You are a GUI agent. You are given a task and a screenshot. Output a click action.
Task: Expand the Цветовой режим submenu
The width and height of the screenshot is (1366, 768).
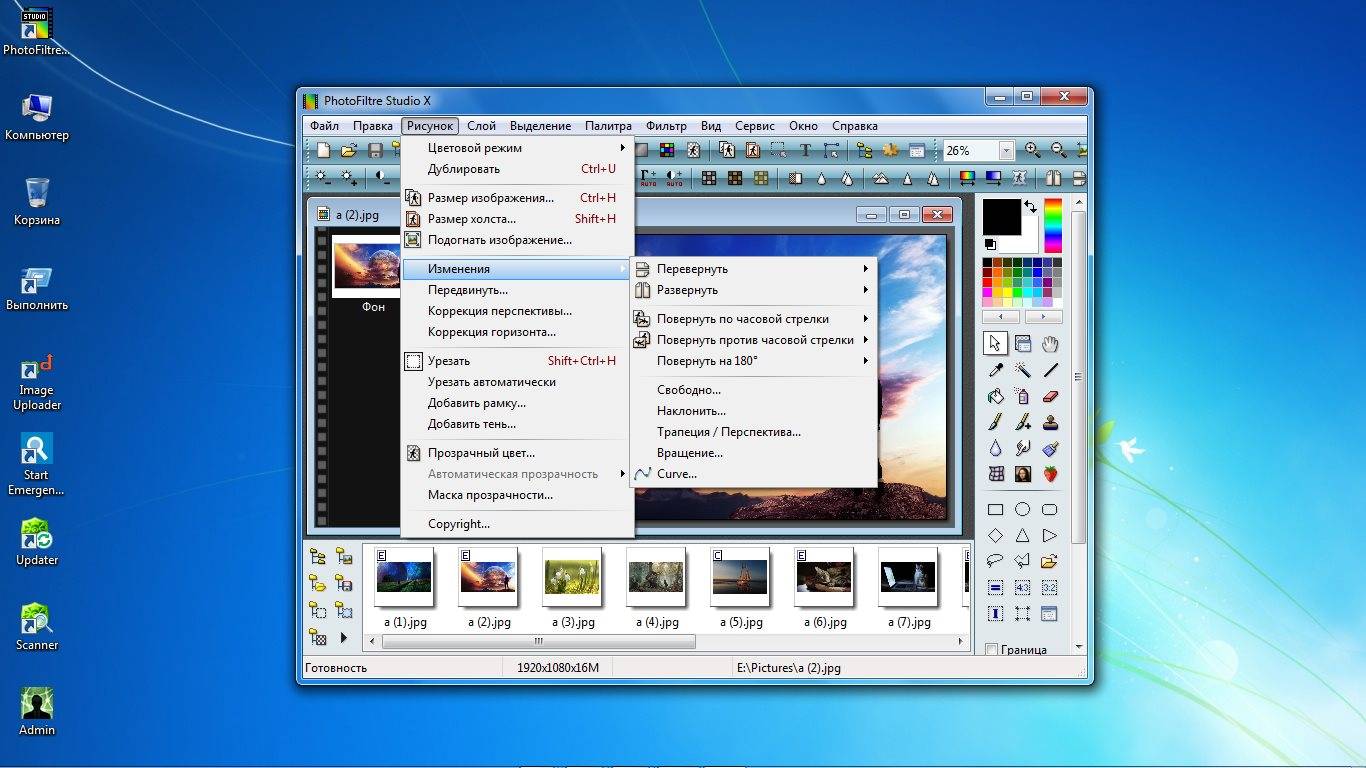point(517,148)
